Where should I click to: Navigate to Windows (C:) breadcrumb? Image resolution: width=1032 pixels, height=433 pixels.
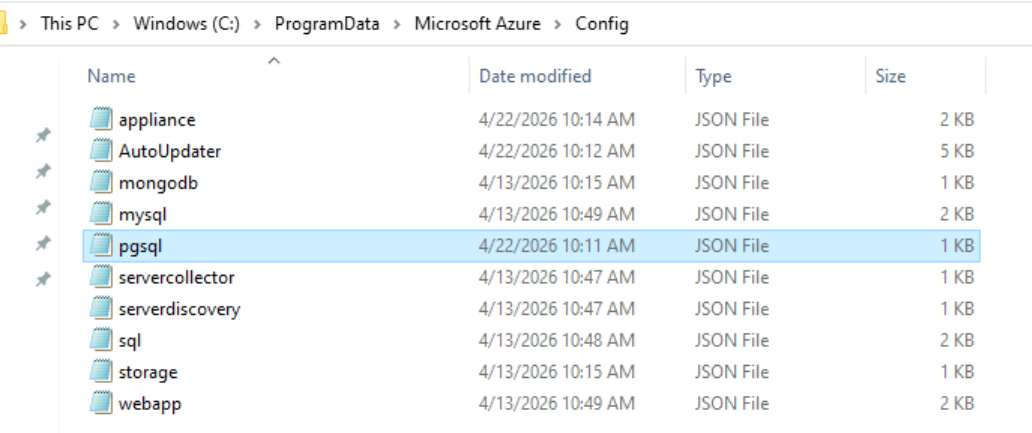pyautogui.click(x=187, y=24)
